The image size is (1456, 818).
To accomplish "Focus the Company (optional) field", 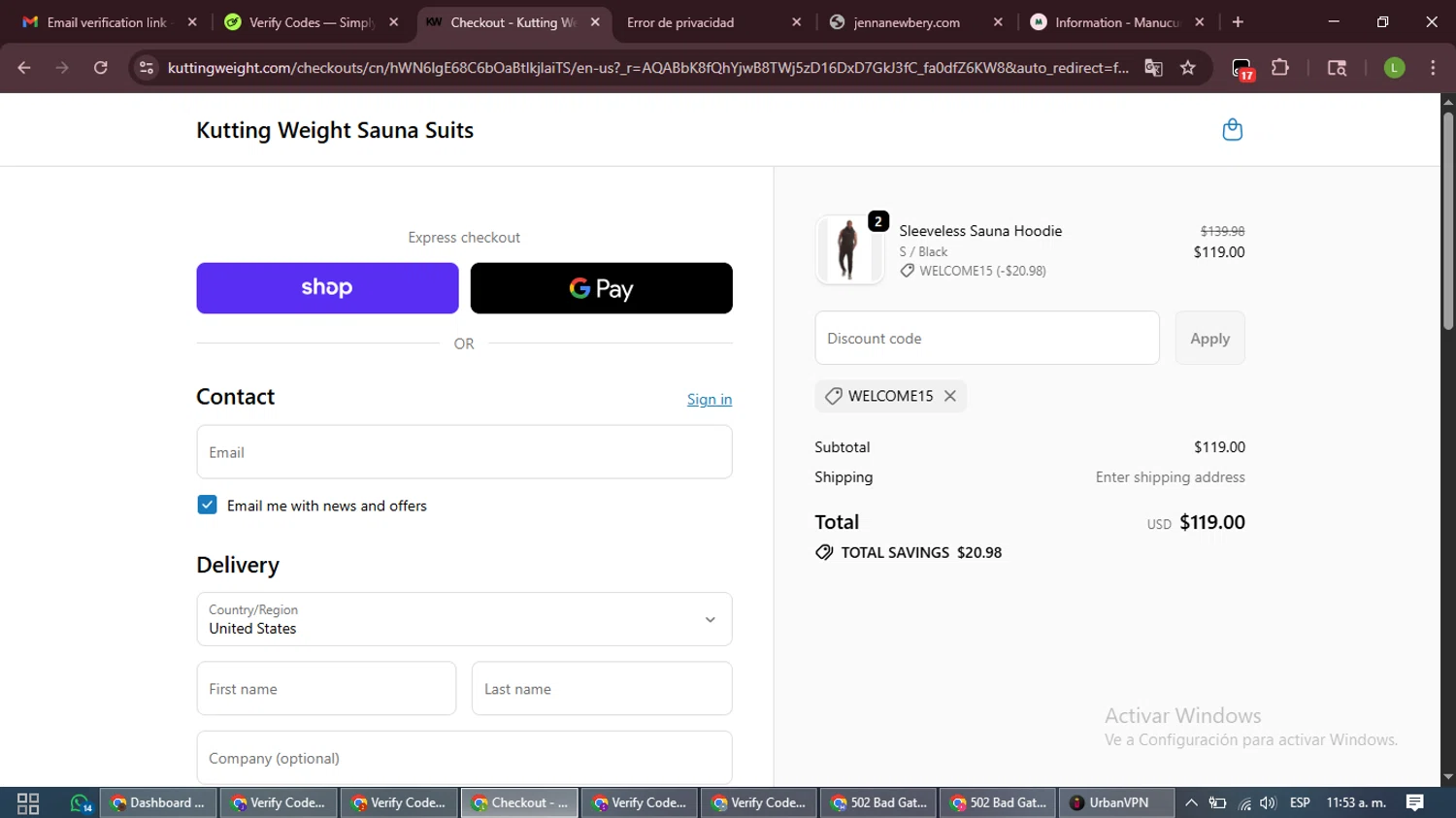I will pos(464,758).
